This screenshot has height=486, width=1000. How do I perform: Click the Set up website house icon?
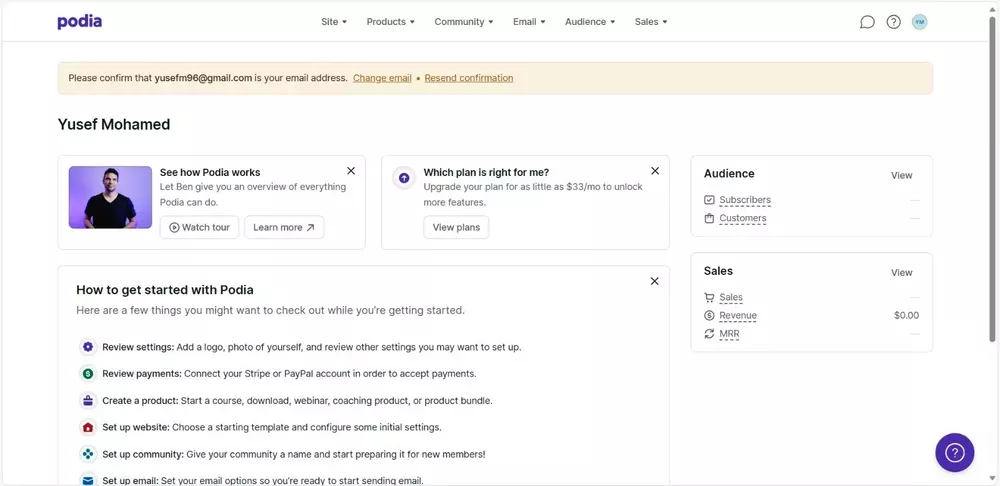coord(87,427)
